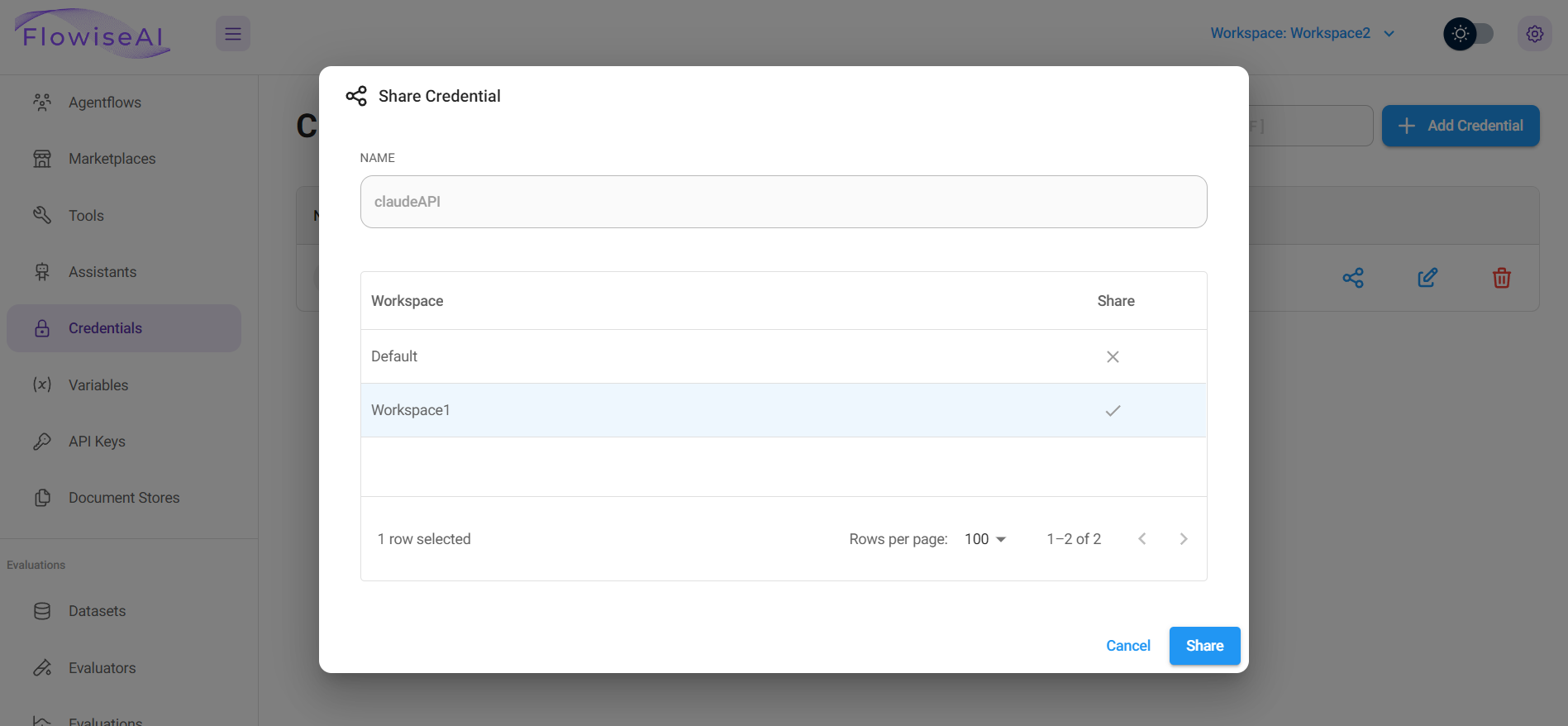The image size is (1568, 726).
Task: Click the red delete trash icon
Action: coord(1501,278)
